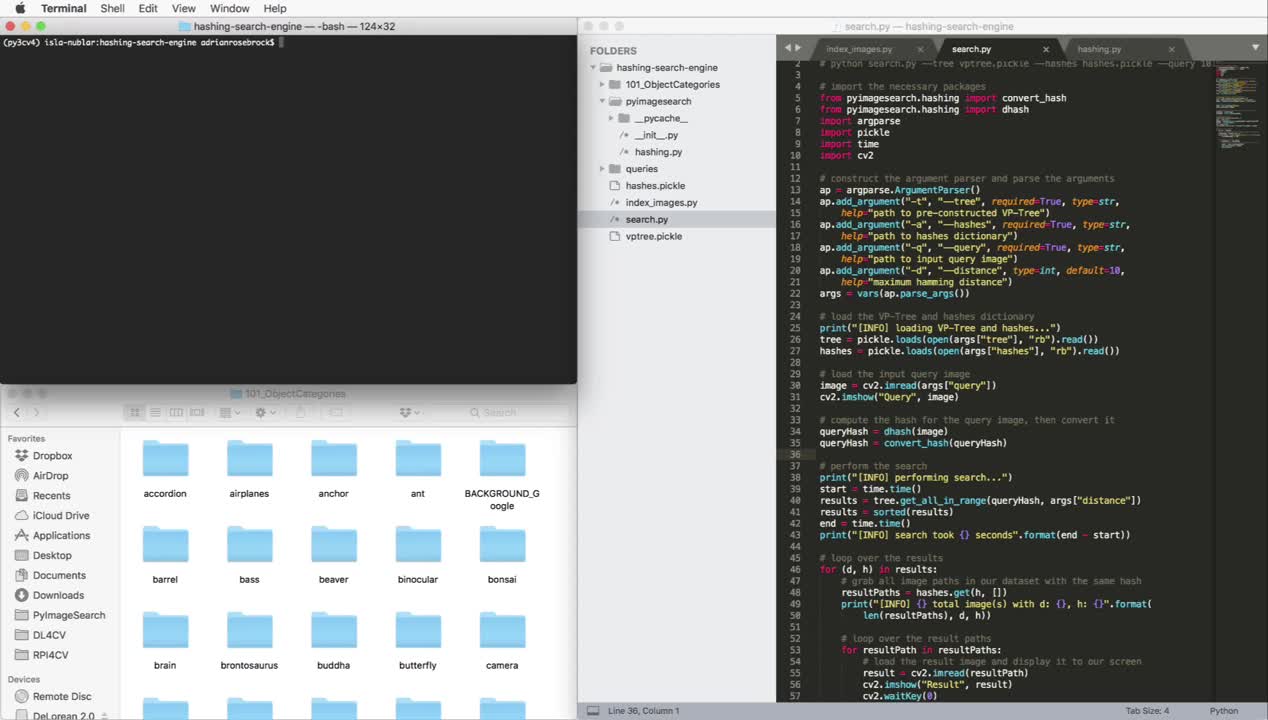Expand the 101_ObjectCategories folder in sidebar
This screenshot has width=1268, height=720.
pos(602,85)
